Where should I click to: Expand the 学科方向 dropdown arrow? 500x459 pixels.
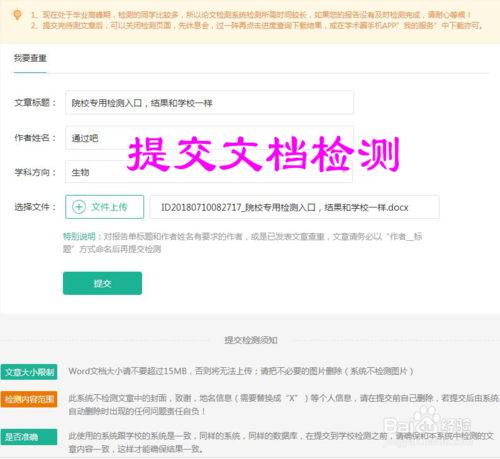coord(344,172)
